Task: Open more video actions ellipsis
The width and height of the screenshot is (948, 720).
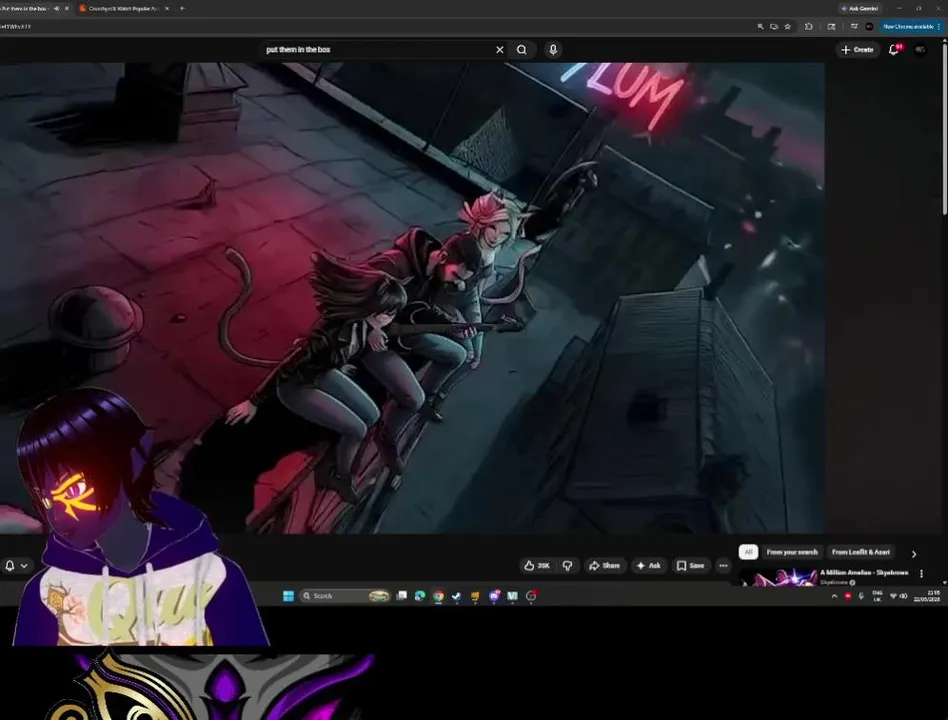Action: point(723,565)
